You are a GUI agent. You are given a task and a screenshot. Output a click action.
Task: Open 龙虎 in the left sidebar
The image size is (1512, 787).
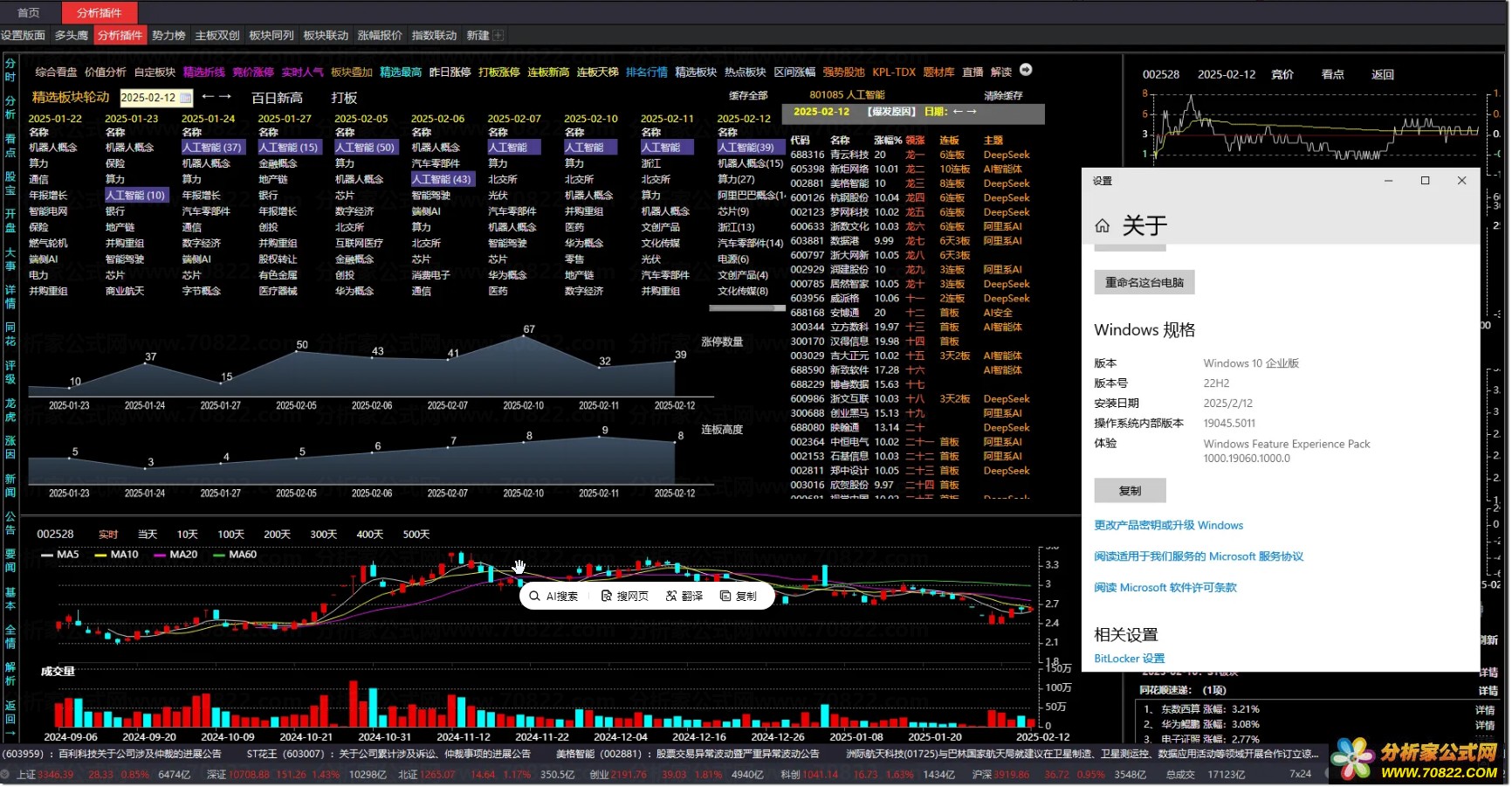tap(10, 410)
